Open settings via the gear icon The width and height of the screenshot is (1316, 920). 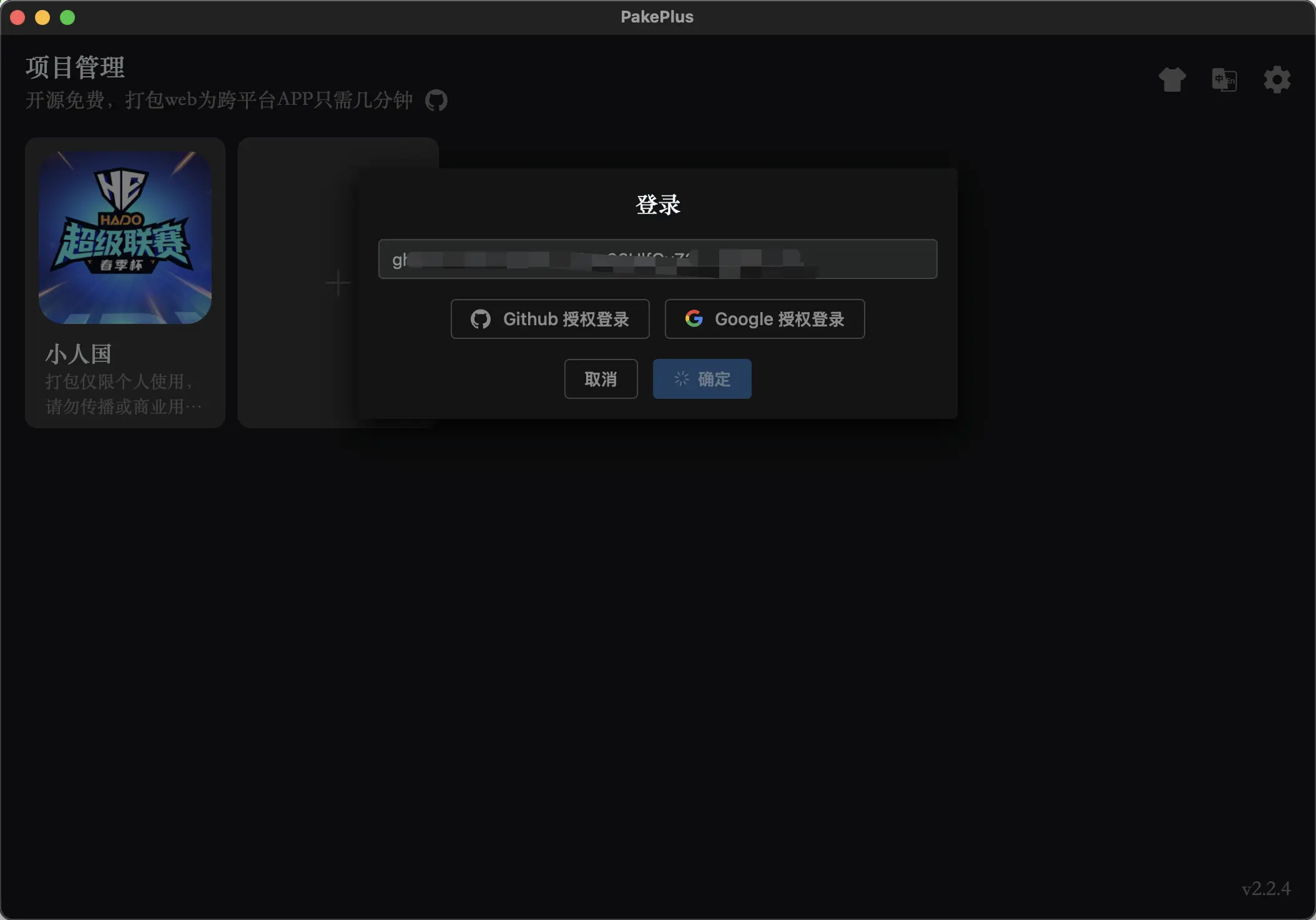click(1277, 80)
